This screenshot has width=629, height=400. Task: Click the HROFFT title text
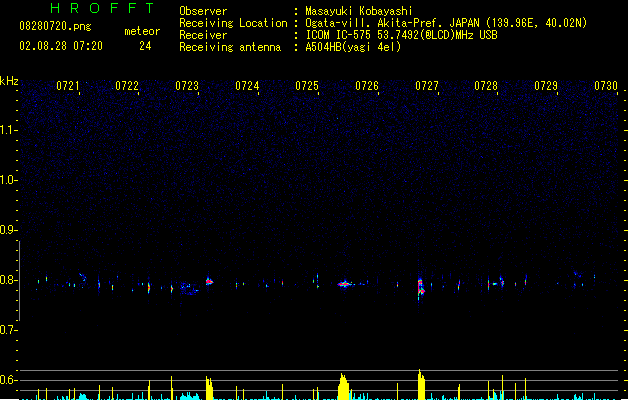[x=102, y=8]
